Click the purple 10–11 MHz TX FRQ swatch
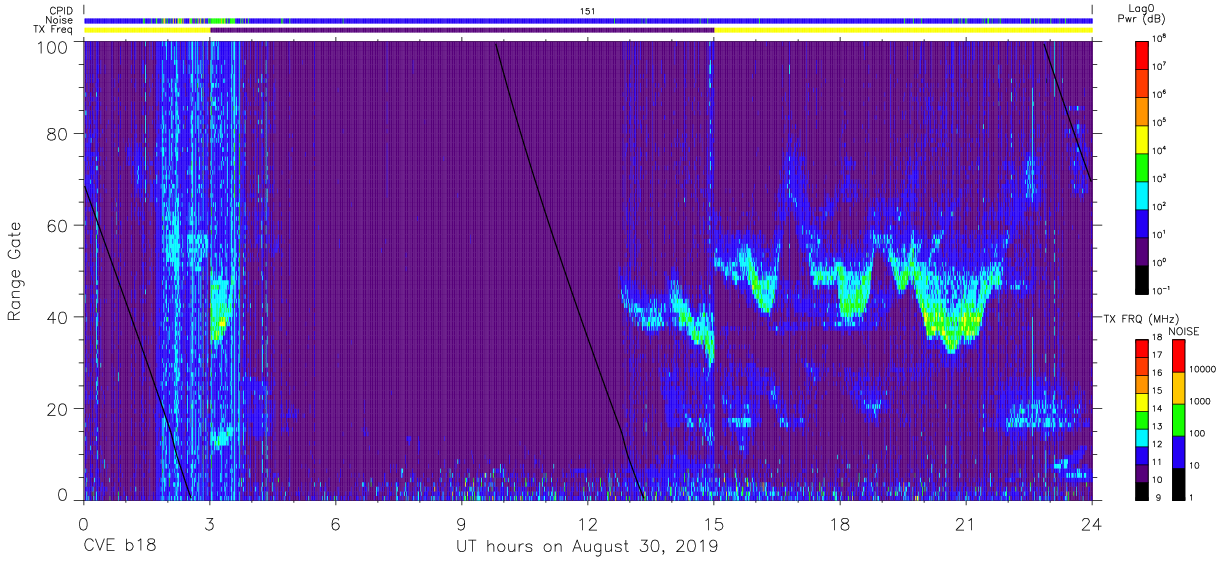The image size is (1228, 567). coord(1143,471)
